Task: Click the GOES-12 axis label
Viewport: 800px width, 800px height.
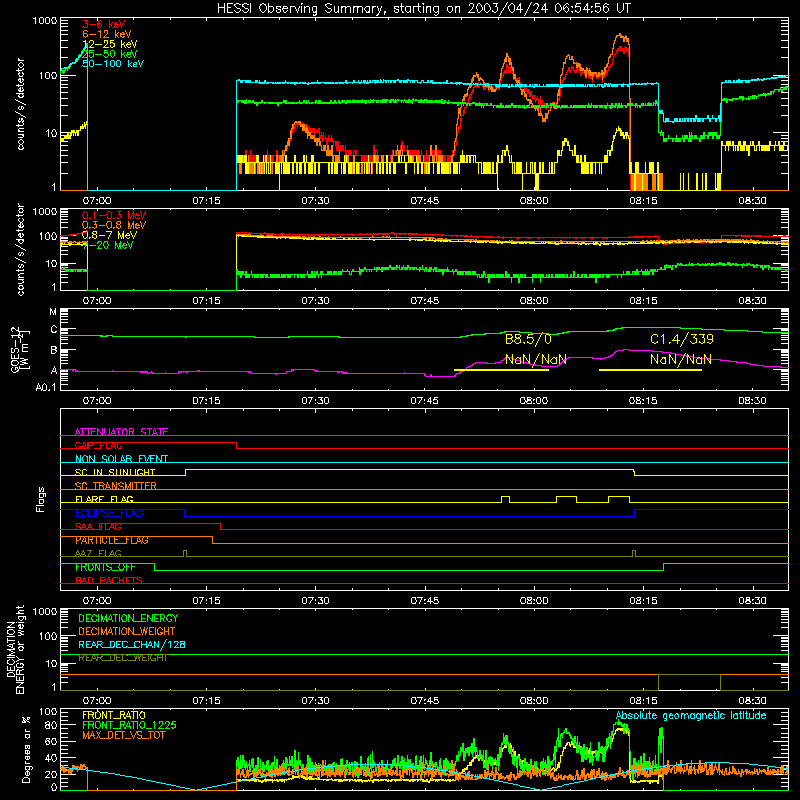Action: (20, 349)
